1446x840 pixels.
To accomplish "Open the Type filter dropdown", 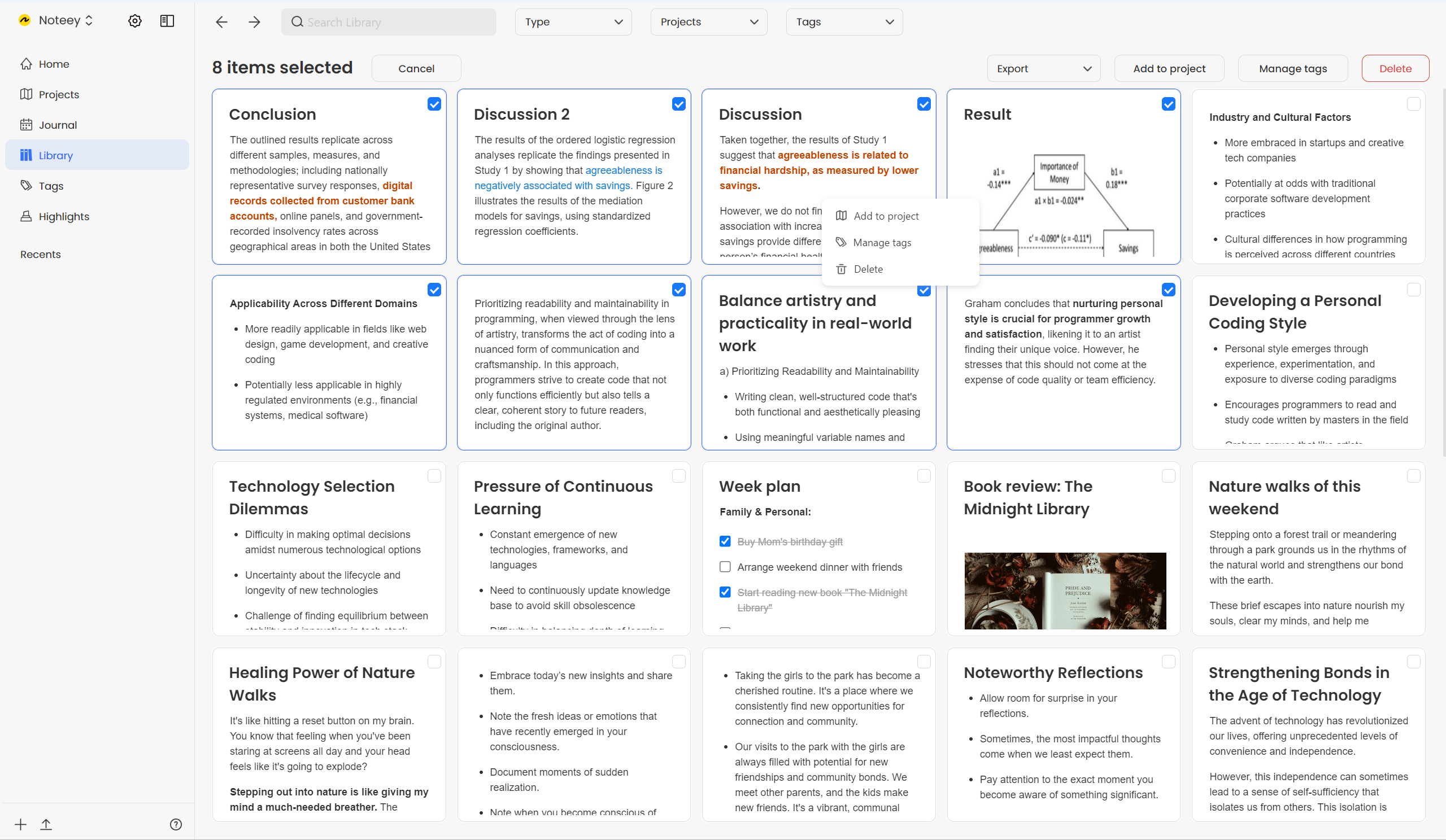I will click(573, 22).
